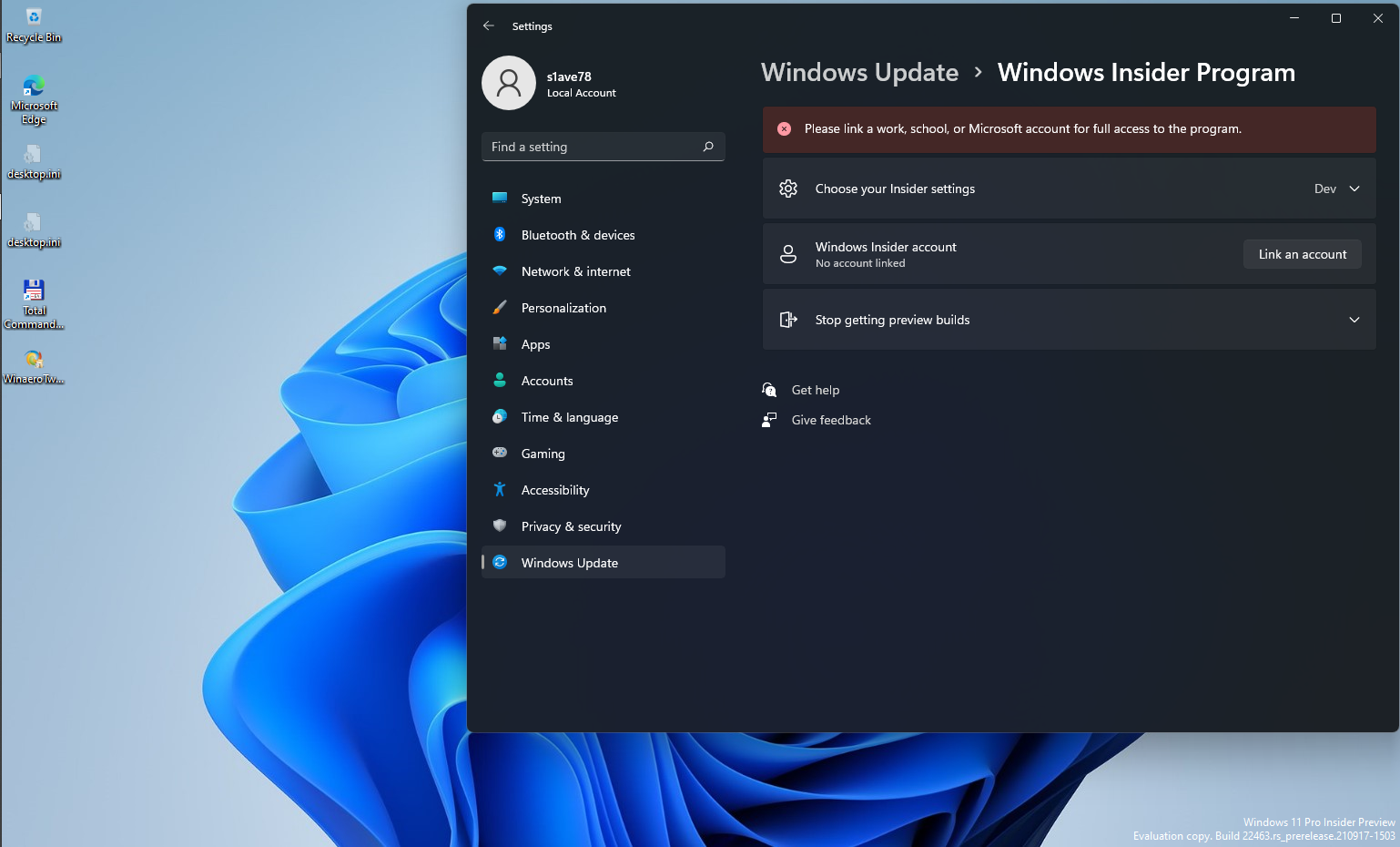This screenshot has width=1400, height=847.
Task: Select the first desktop.ini file on desktop
Action: (34, 161)
